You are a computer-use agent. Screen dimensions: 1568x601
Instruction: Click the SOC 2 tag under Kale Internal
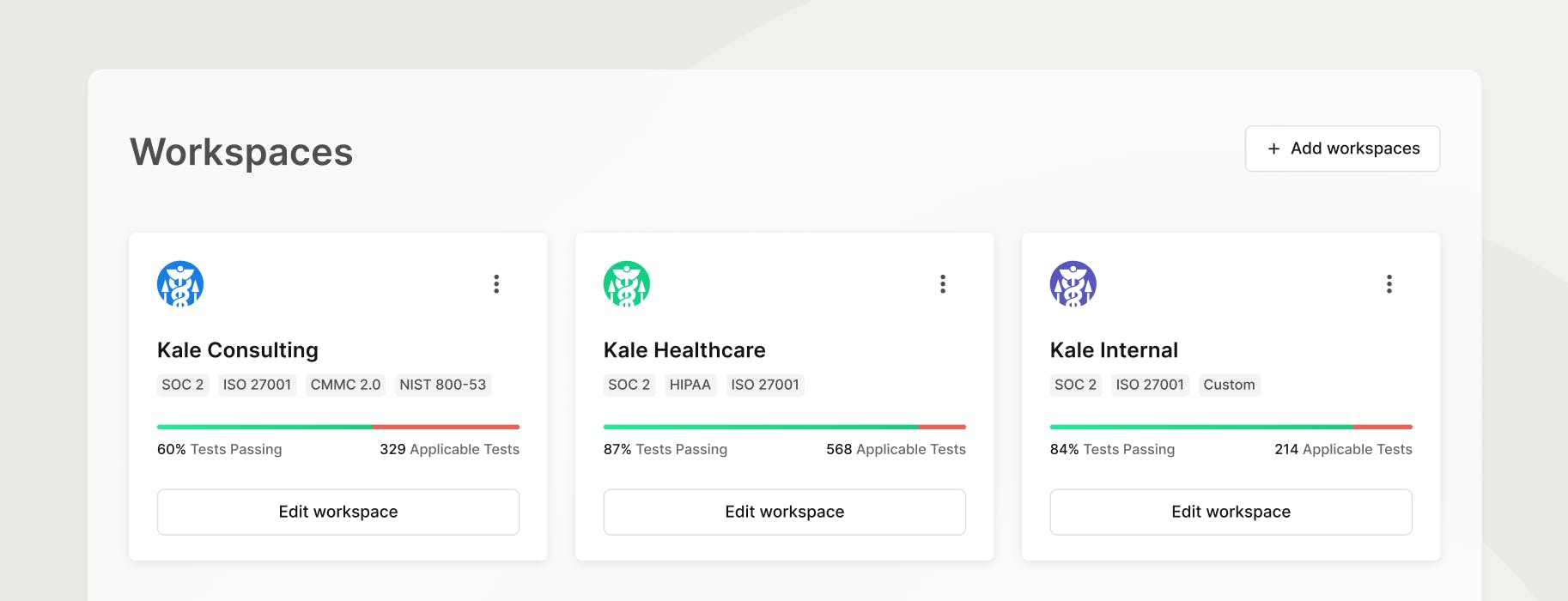pyautogui.click(x=1075, y=385)
